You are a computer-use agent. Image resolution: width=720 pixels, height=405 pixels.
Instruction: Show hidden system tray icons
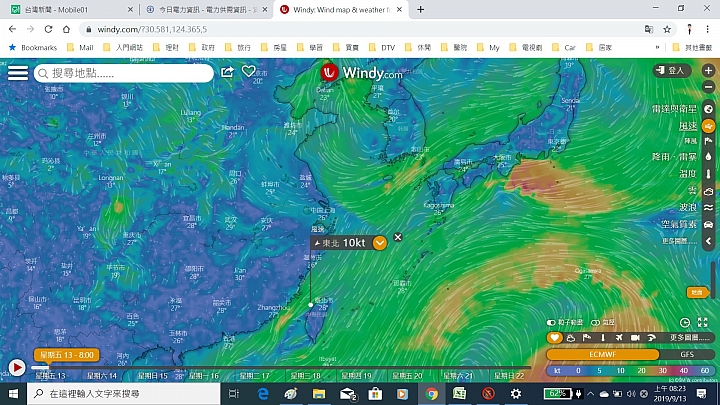(x=591, y=394)
